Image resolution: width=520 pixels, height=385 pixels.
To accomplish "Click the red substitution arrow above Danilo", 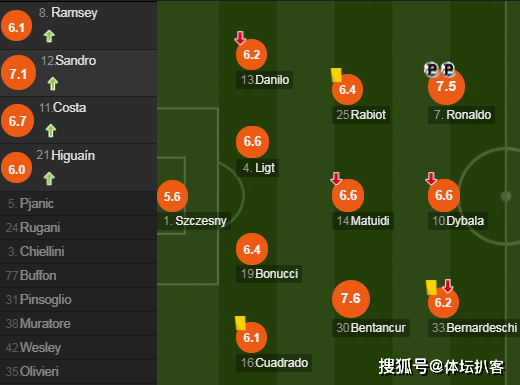I will point(240,38).
